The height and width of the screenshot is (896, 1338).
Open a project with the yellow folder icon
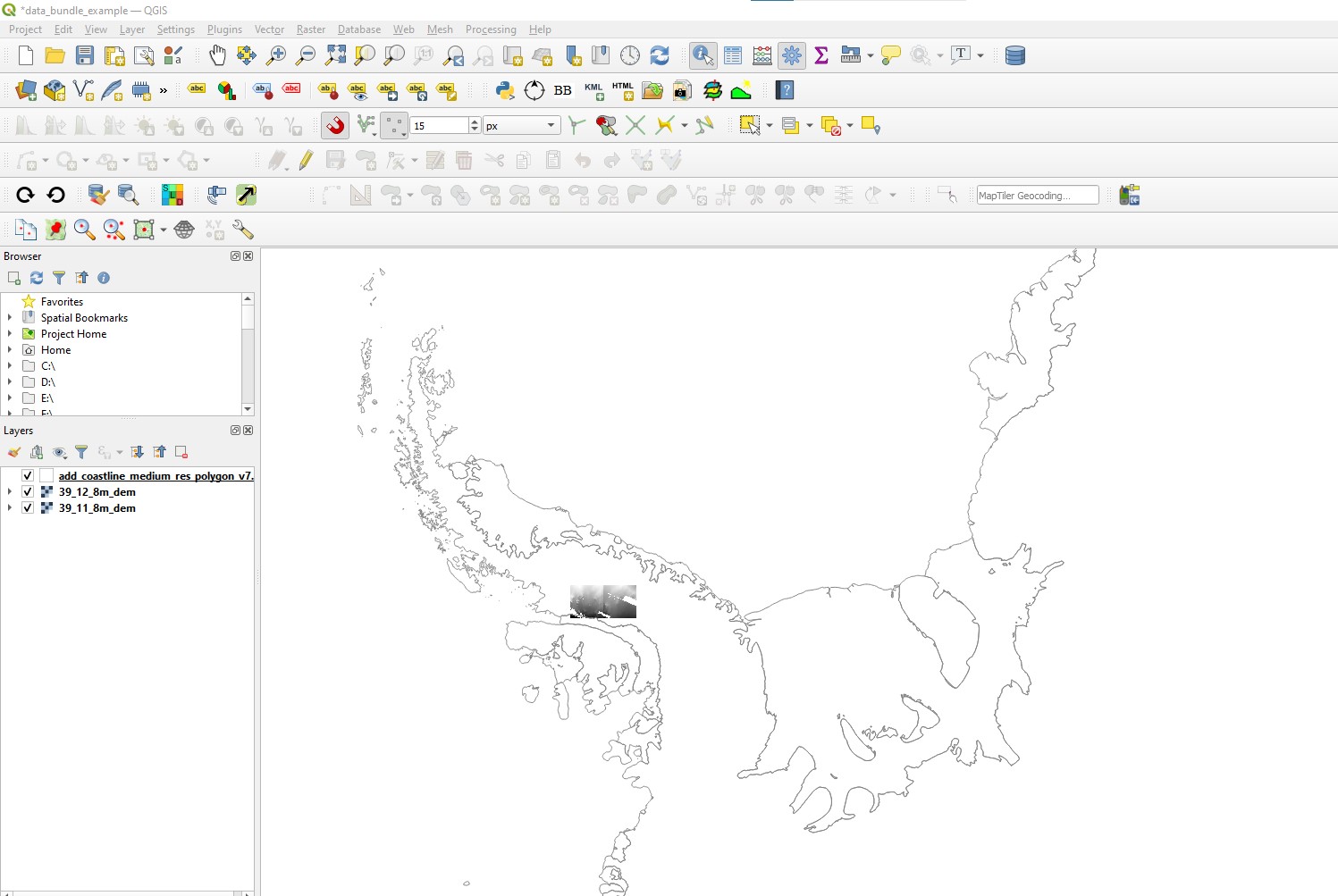click(x=55, y=55)
